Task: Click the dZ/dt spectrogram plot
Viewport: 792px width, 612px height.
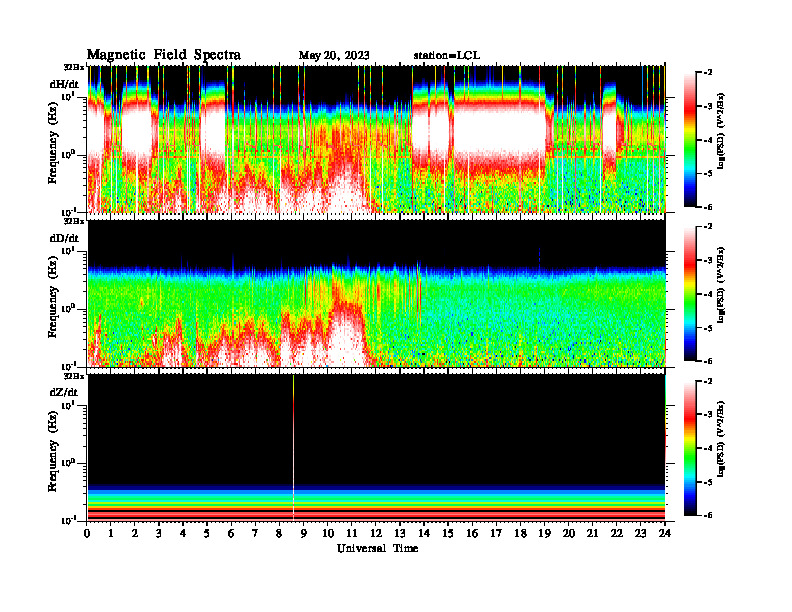Action: coord(377,447)
